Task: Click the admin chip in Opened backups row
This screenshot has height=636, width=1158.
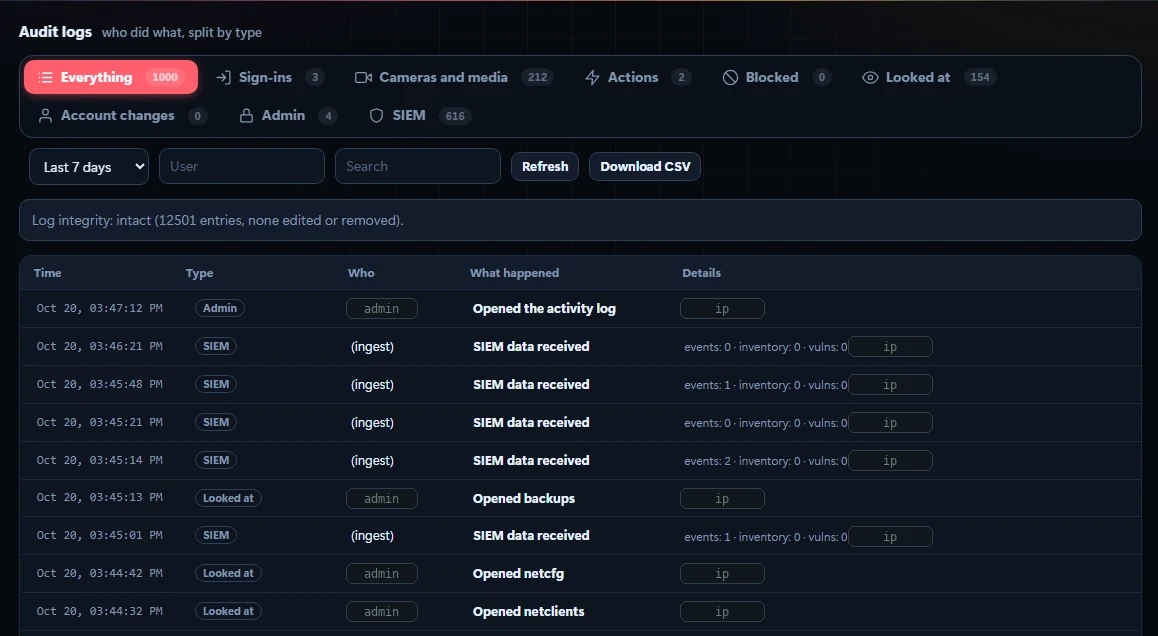Action: (x=382, y=499)
